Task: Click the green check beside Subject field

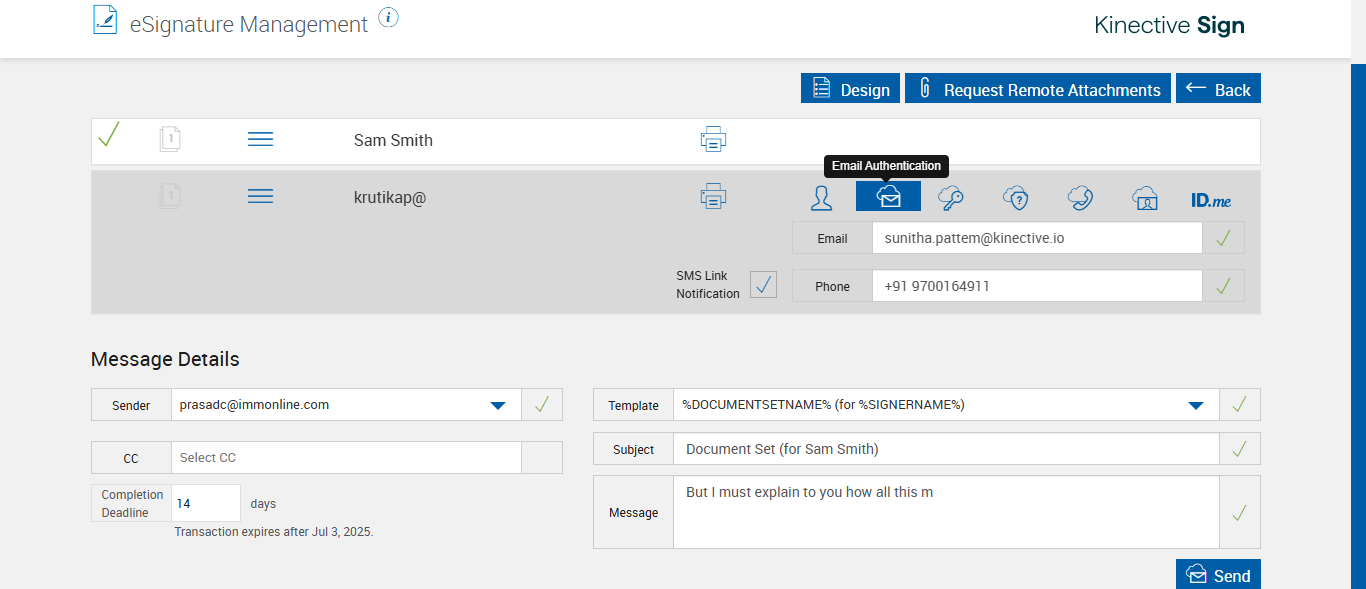Action: coord(1240,449)
